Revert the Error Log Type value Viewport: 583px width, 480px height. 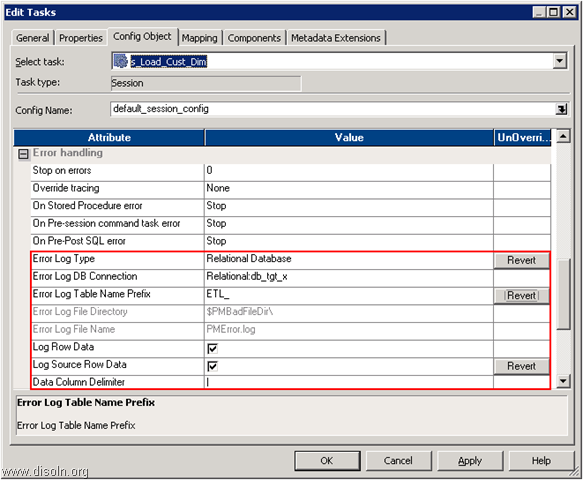(x=521, y=260)
